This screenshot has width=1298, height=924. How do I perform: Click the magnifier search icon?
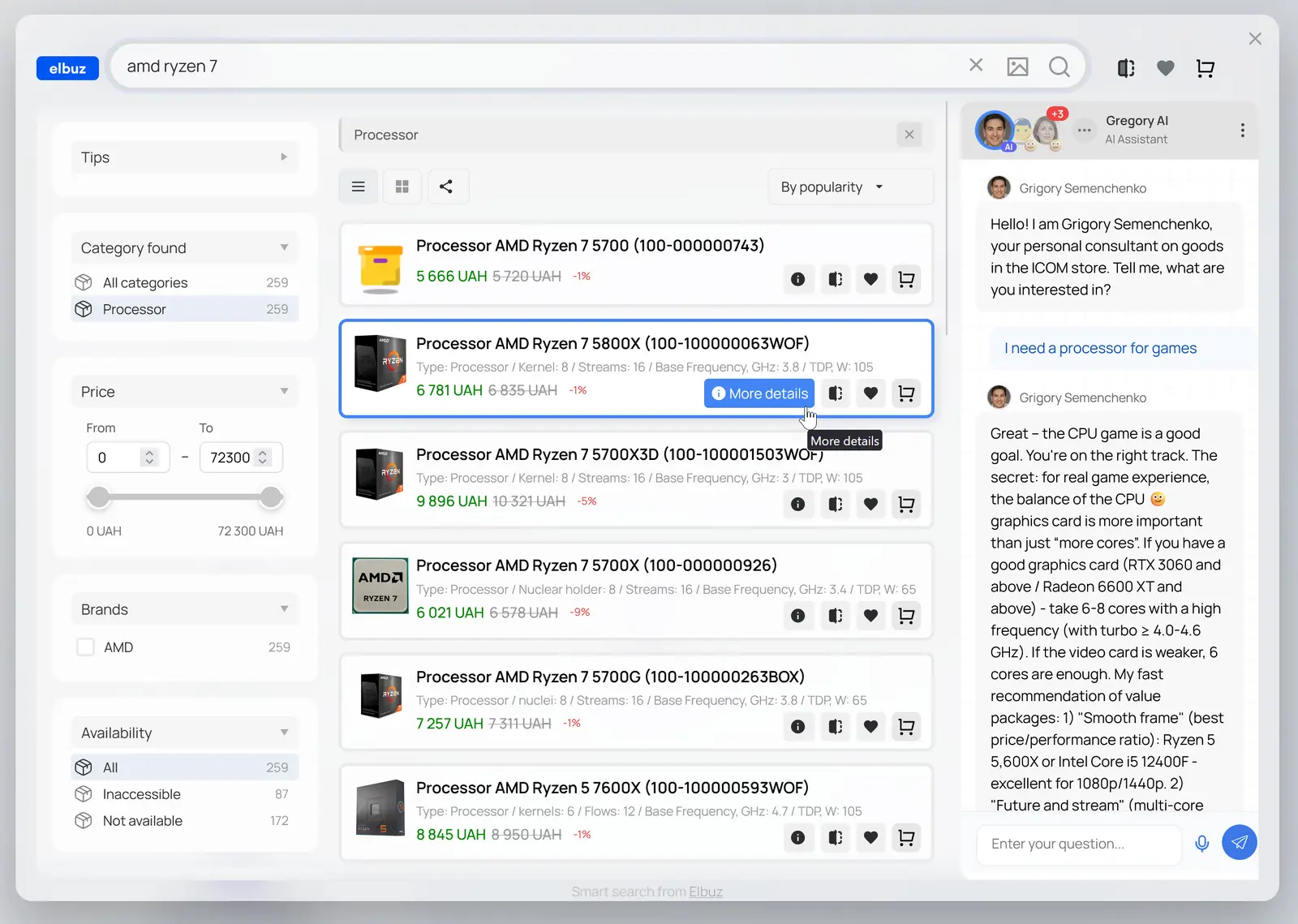click(1059, 67)
